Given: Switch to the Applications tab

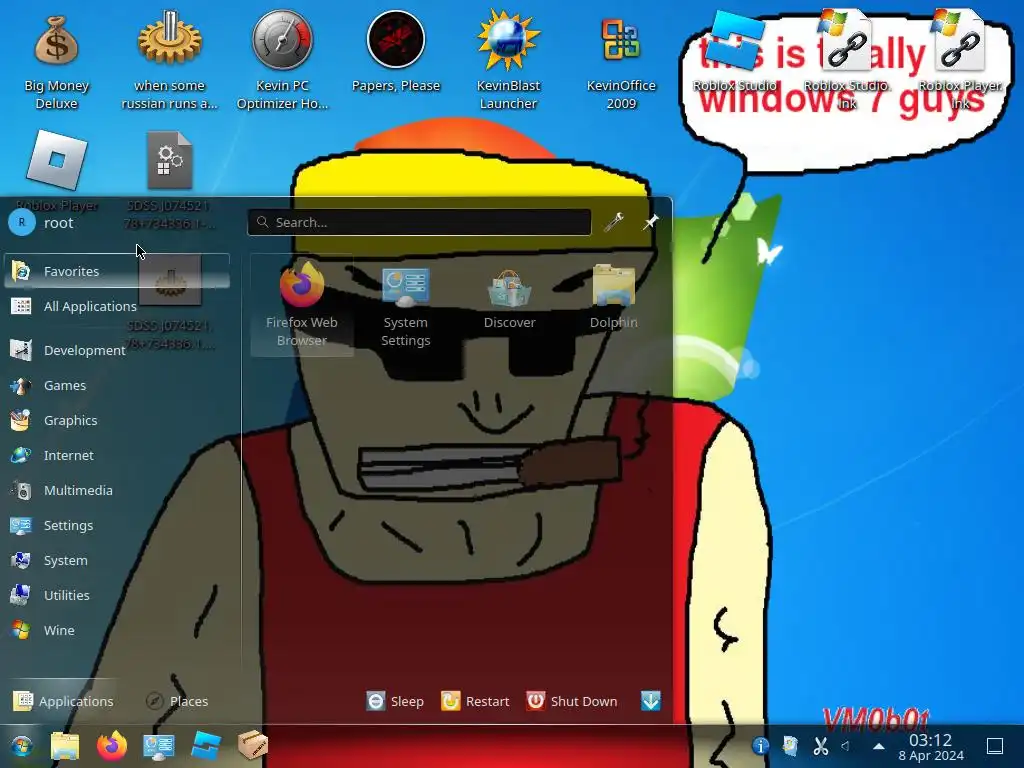Looking at the screenshot, I should pos(63,701).
